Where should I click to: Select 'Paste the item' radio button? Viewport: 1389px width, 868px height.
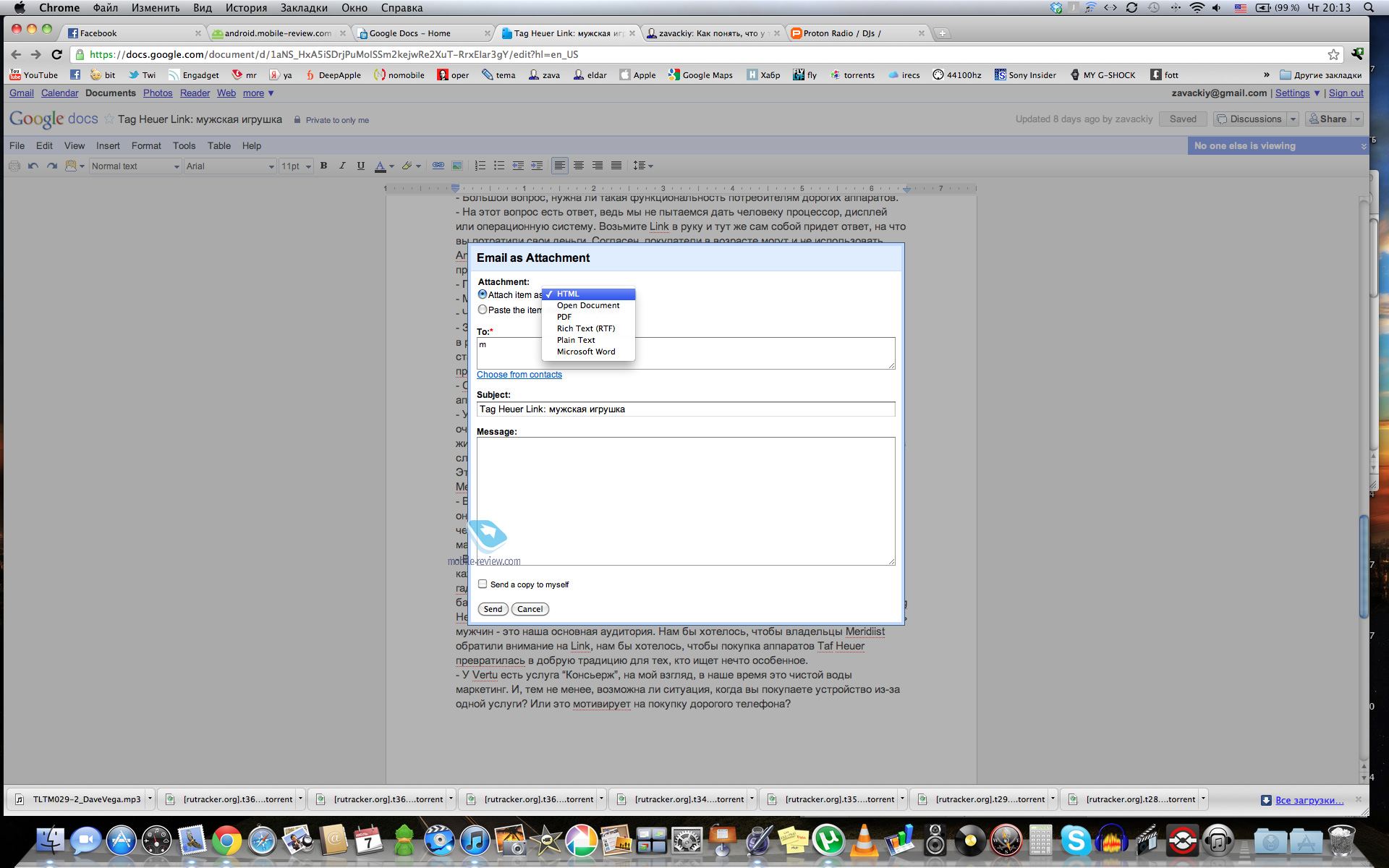point(483,310)
